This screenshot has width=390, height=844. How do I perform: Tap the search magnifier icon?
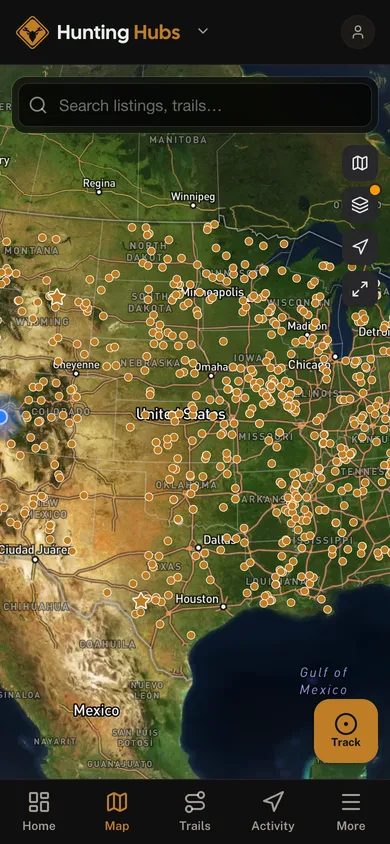pos(38,105)
